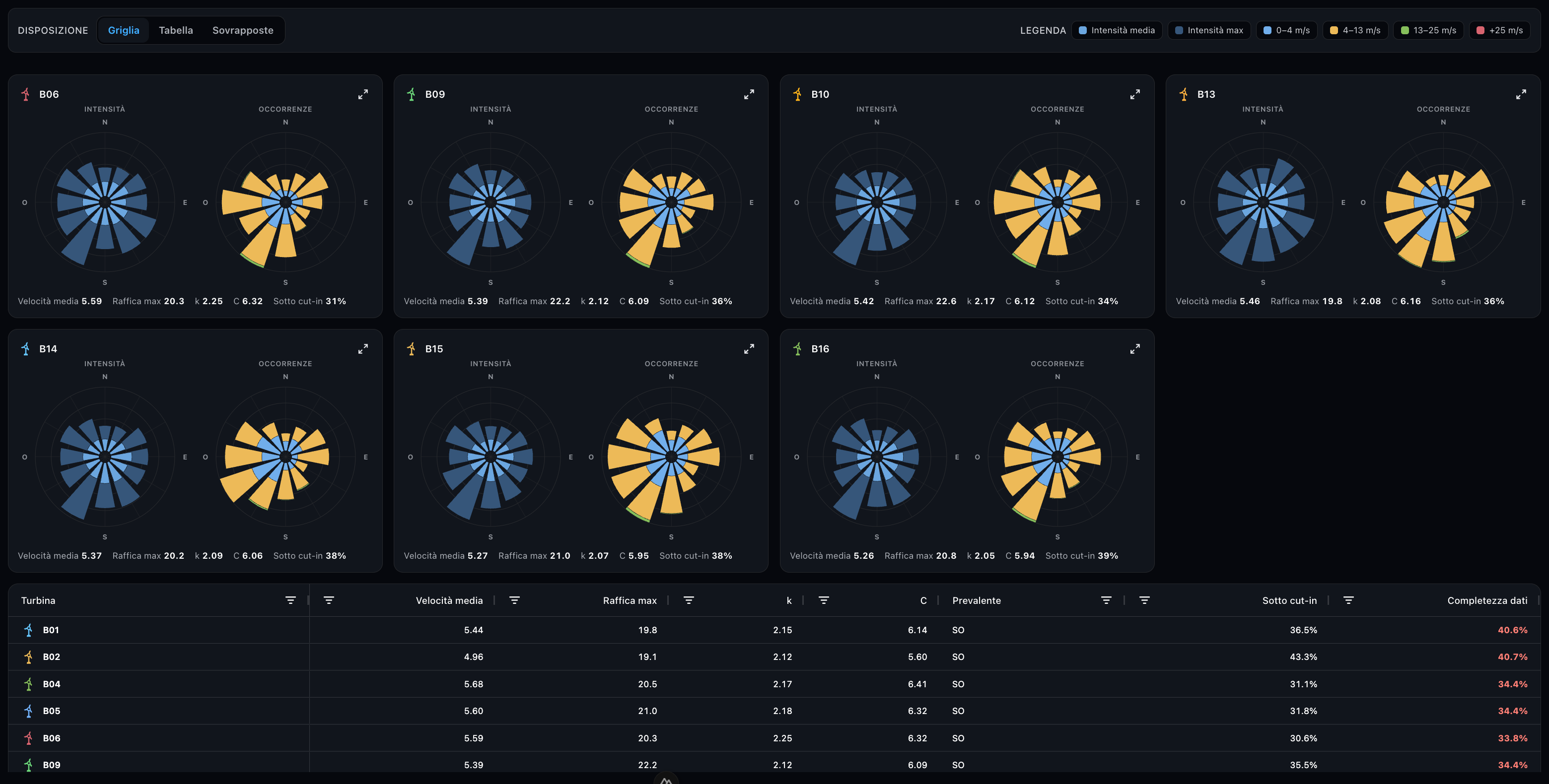The width and height of the screenshot is (1549, 784).
Task: Click B16 occurrences wind rose chart
Action: coord(1057,457)
